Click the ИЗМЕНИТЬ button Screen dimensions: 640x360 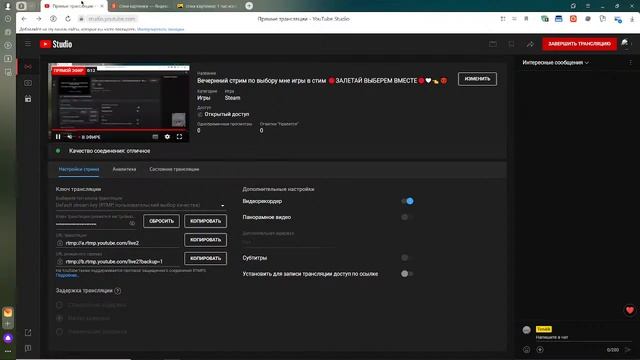(x=477, y=79)
